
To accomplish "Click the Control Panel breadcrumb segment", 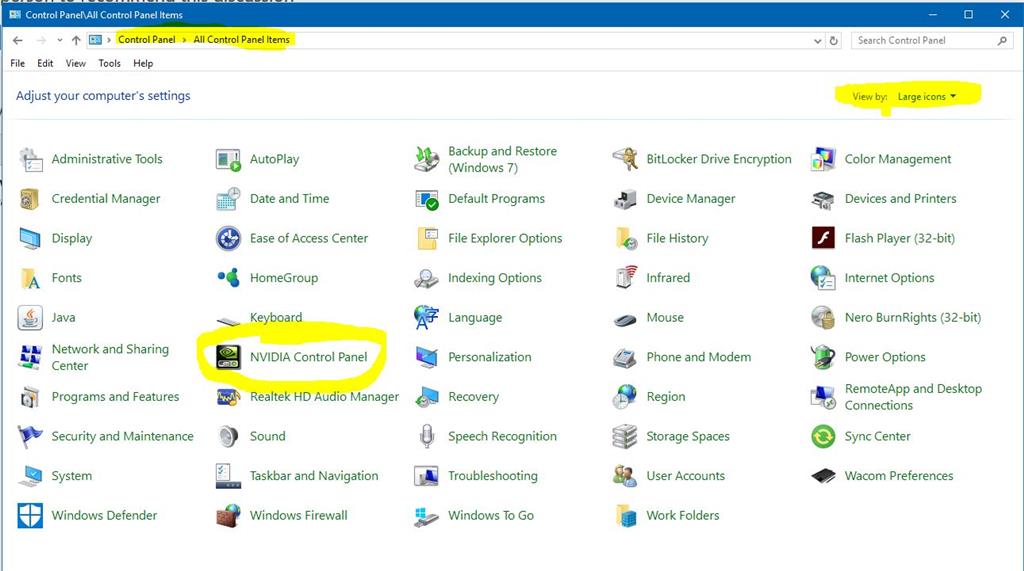I will tap(146, 40).
